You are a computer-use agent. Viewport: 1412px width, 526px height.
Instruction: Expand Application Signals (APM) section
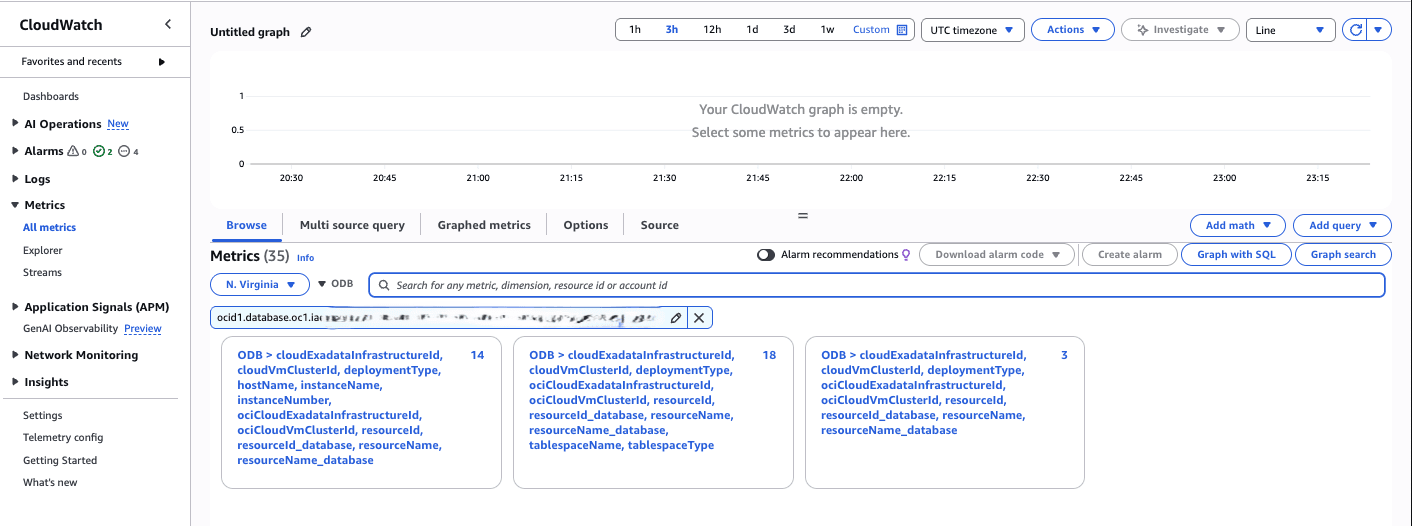click(14, 307)
